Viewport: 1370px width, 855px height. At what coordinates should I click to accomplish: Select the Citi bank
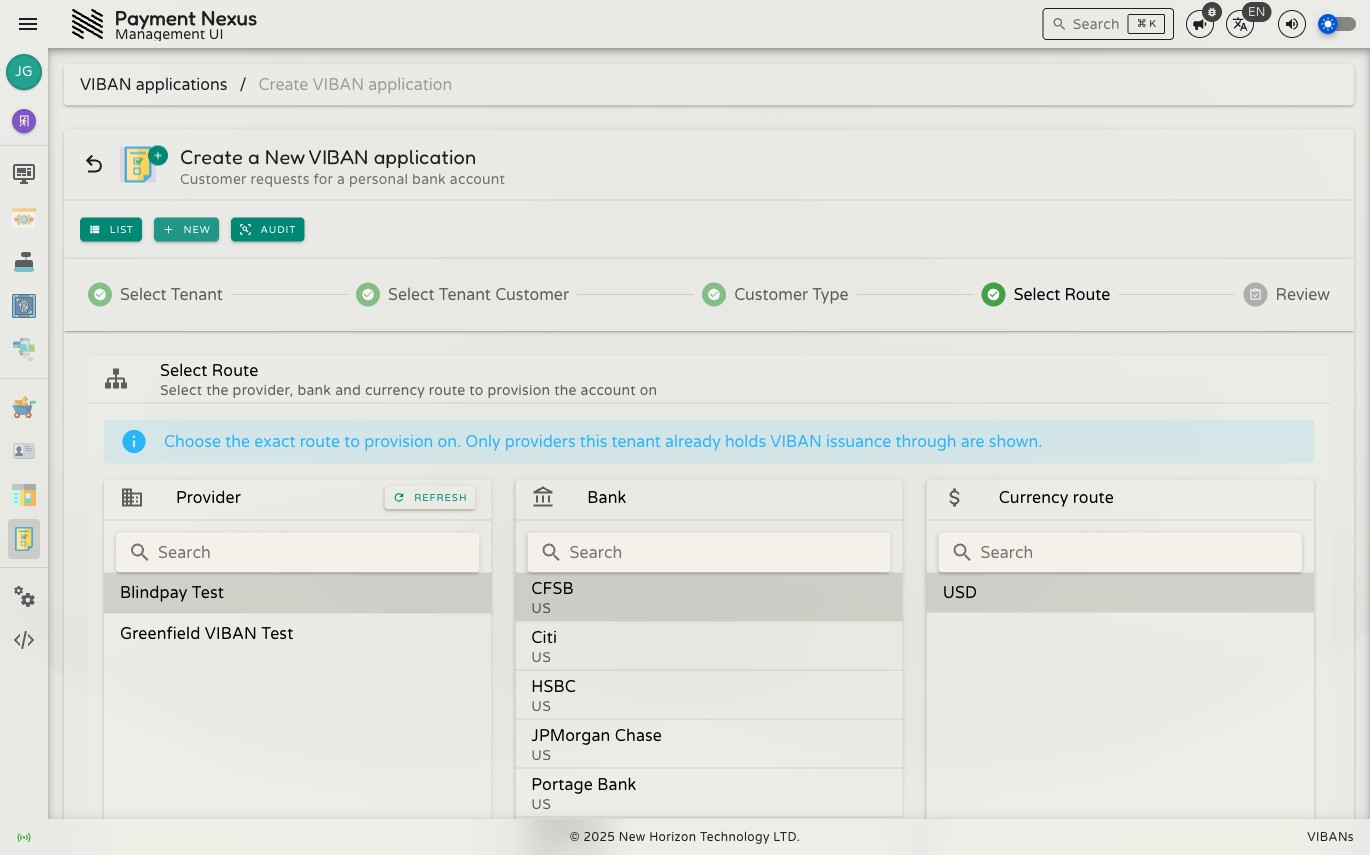[x=709, y=646]
